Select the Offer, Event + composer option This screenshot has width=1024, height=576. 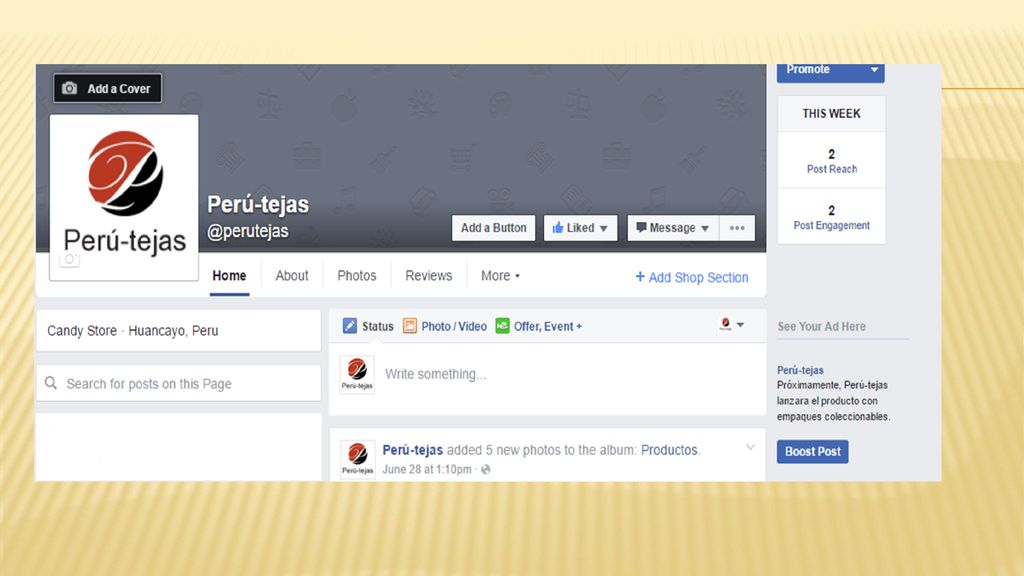539,326
